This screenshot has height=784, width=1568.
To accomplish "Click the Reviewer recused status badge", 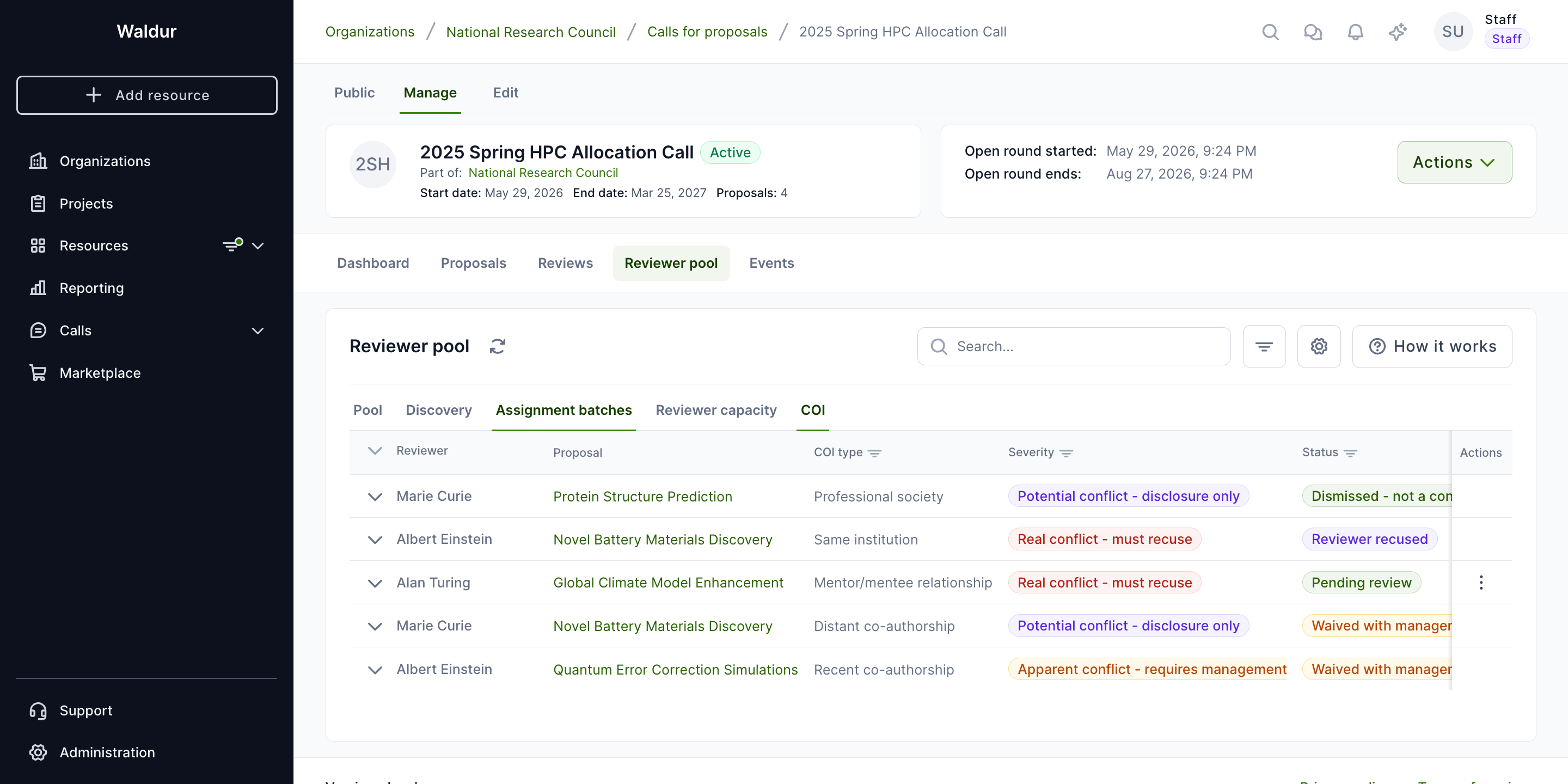I will pyautogui.click(x=1369, y=540).
